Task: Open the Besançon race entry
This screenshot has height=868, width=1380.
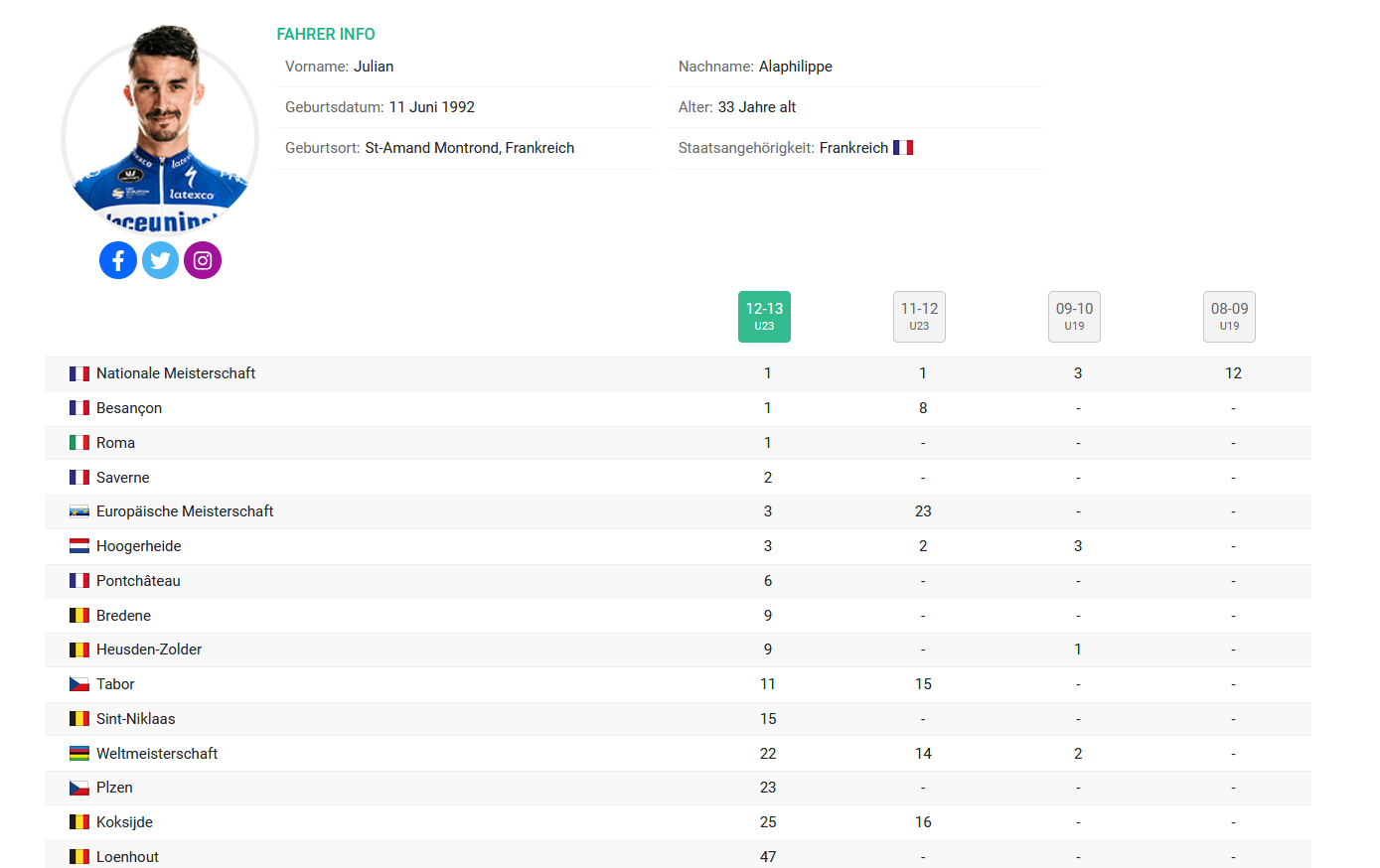Action: pos(129,408)
